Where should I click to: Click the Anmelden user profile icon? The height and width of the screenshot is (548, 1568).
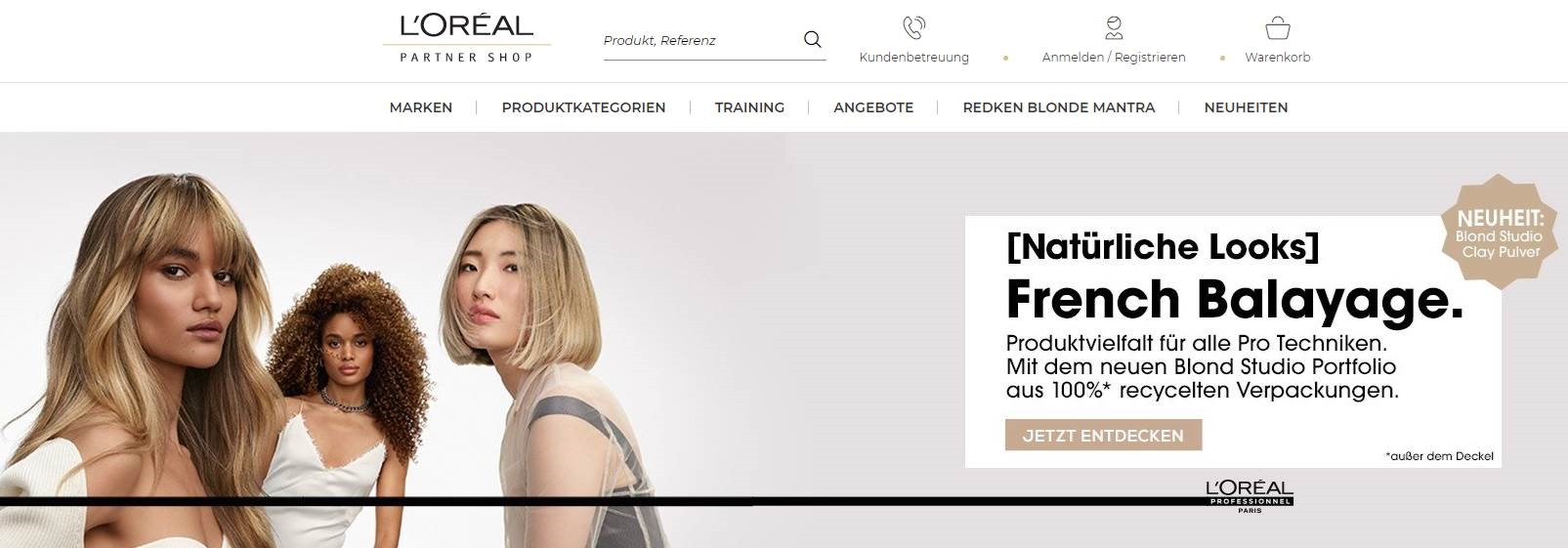(x=1114, y=27)
